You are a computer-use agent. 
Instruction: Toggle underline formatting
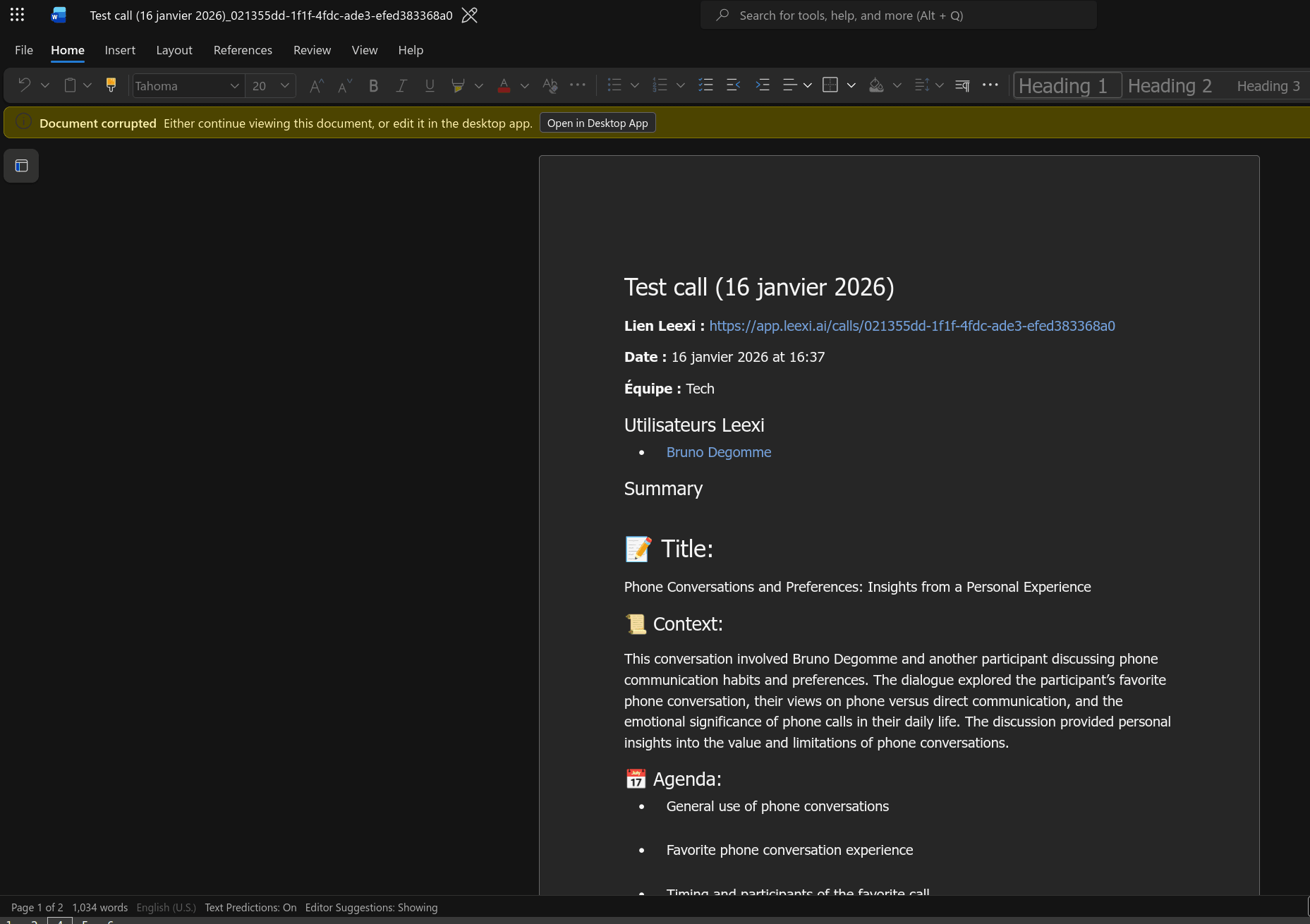click(x=430, y=85)
